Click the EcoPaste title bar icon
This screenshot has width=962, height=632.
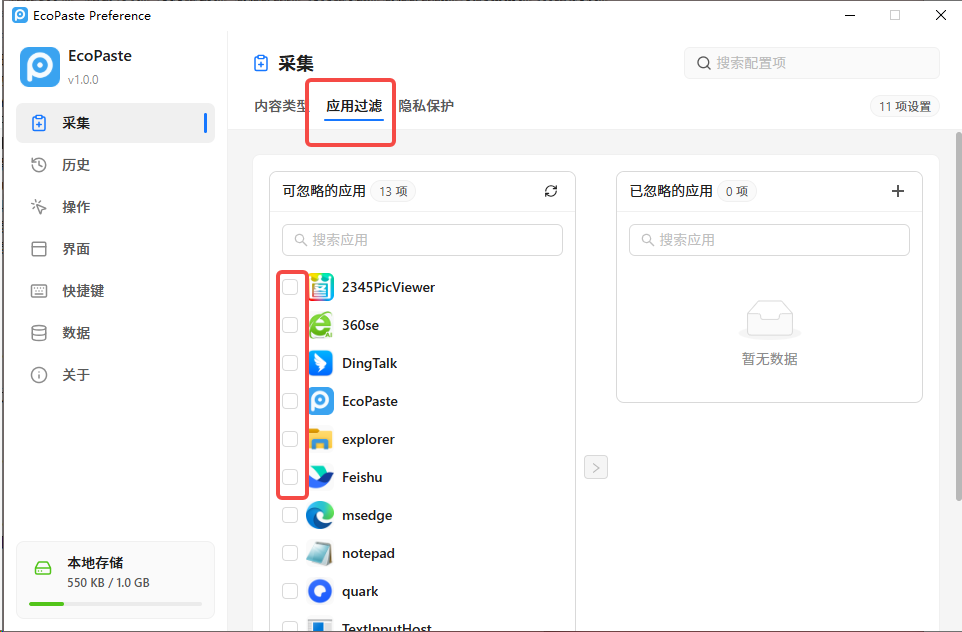click(x=20, y=15)
